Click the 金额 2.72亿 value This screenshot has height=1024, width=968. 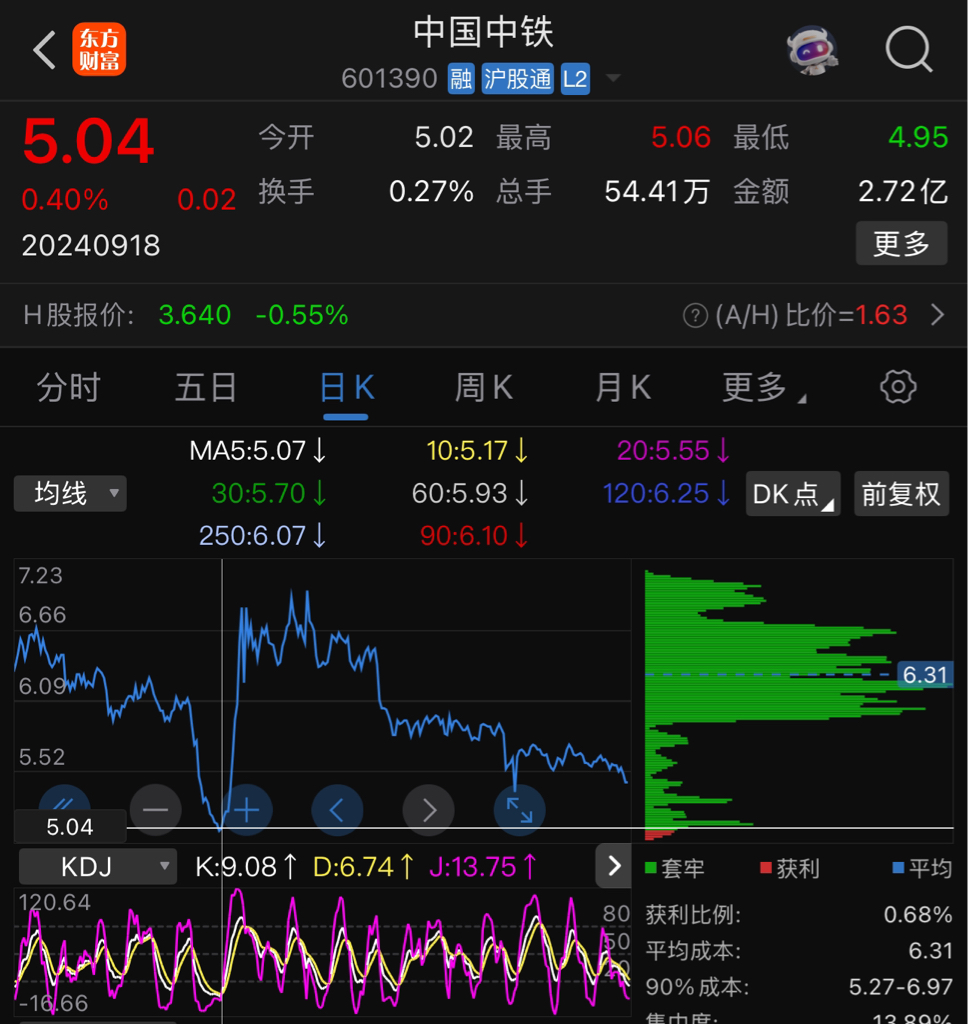[x=903, y=192]
